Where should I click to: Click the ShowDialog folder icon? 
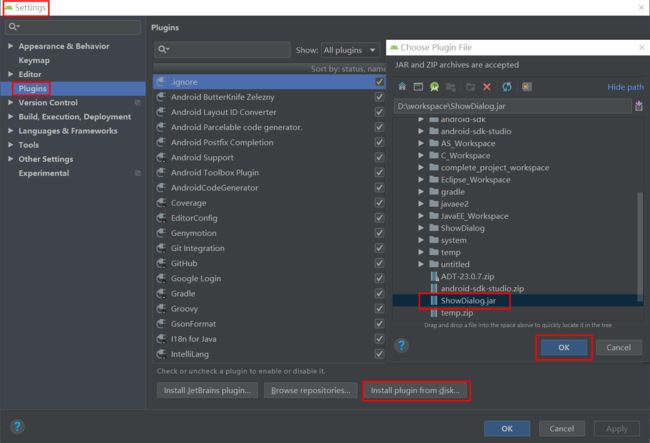click(434, 228)
